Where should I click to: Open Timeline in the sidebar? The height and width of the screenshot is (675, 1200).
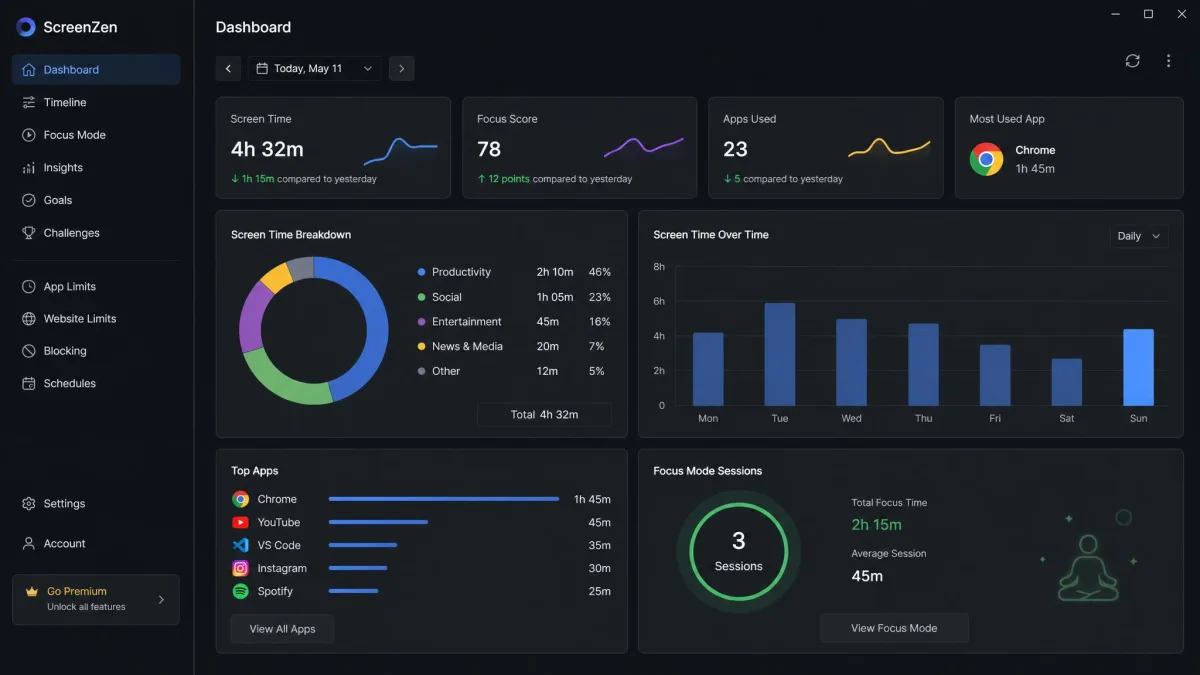coord(96,102)
